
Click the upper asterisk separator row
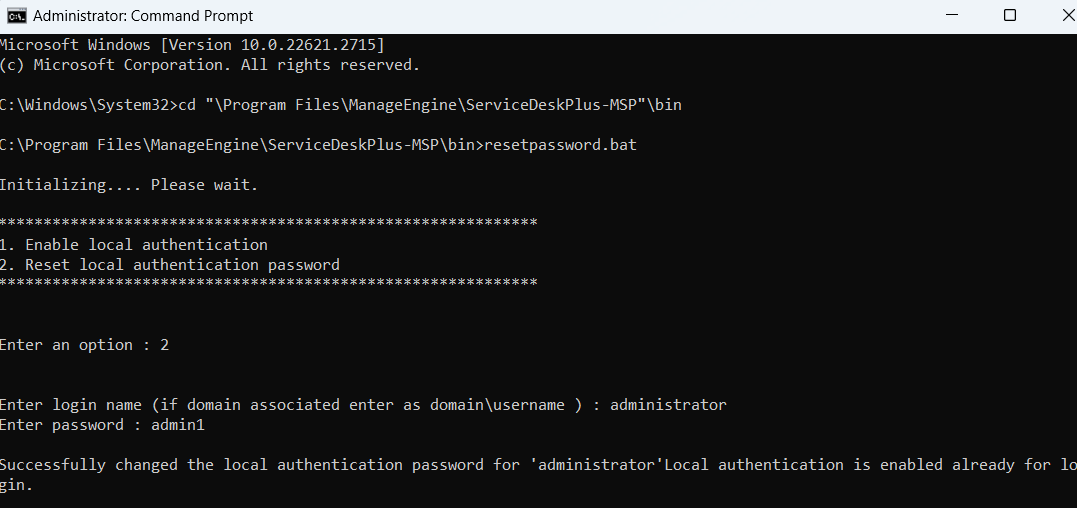pyautogui.click(x=268, y=222)
